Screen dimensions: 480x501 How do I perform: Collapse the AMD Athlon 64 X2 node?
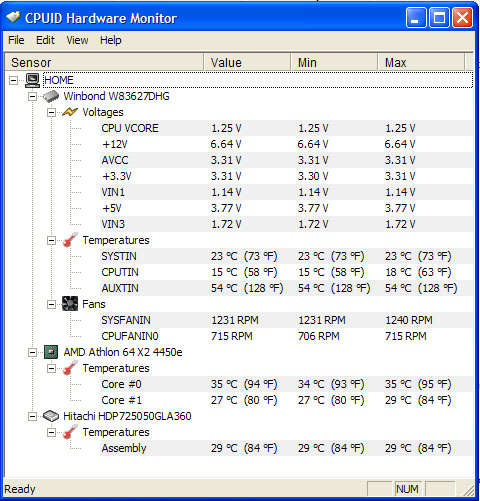(32, 352)
